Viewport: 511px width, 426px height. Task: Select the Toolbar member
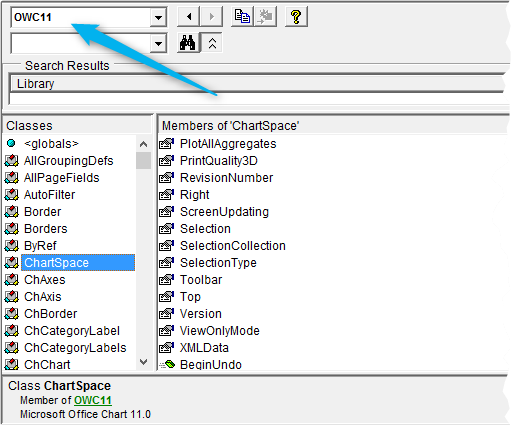pyautogui.click(x=201, y=280)
